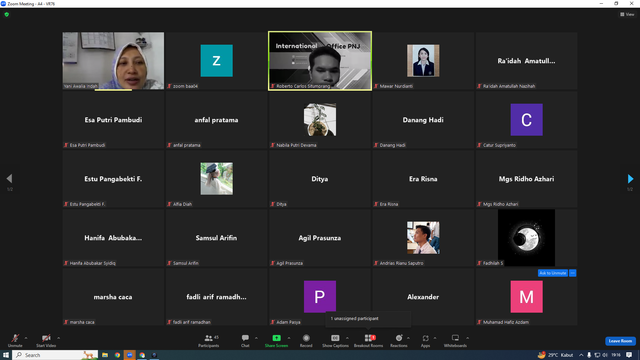Open File Explorer from the taskbar
This screenshot has height=360, width=640.
pyautogui.click(x=105, y=355)
